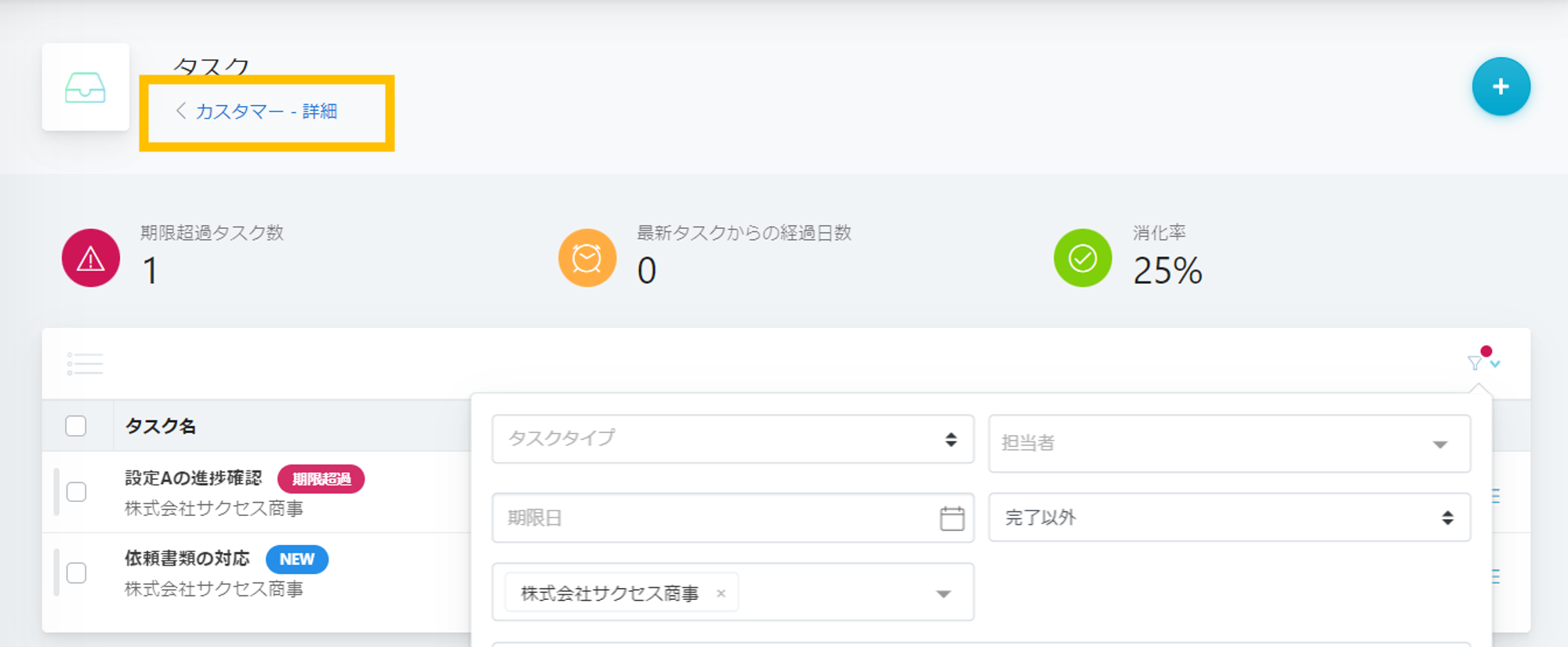Expand the customer filter dropdown arrow
1568x647 pixels.
(x=944, y=594)
